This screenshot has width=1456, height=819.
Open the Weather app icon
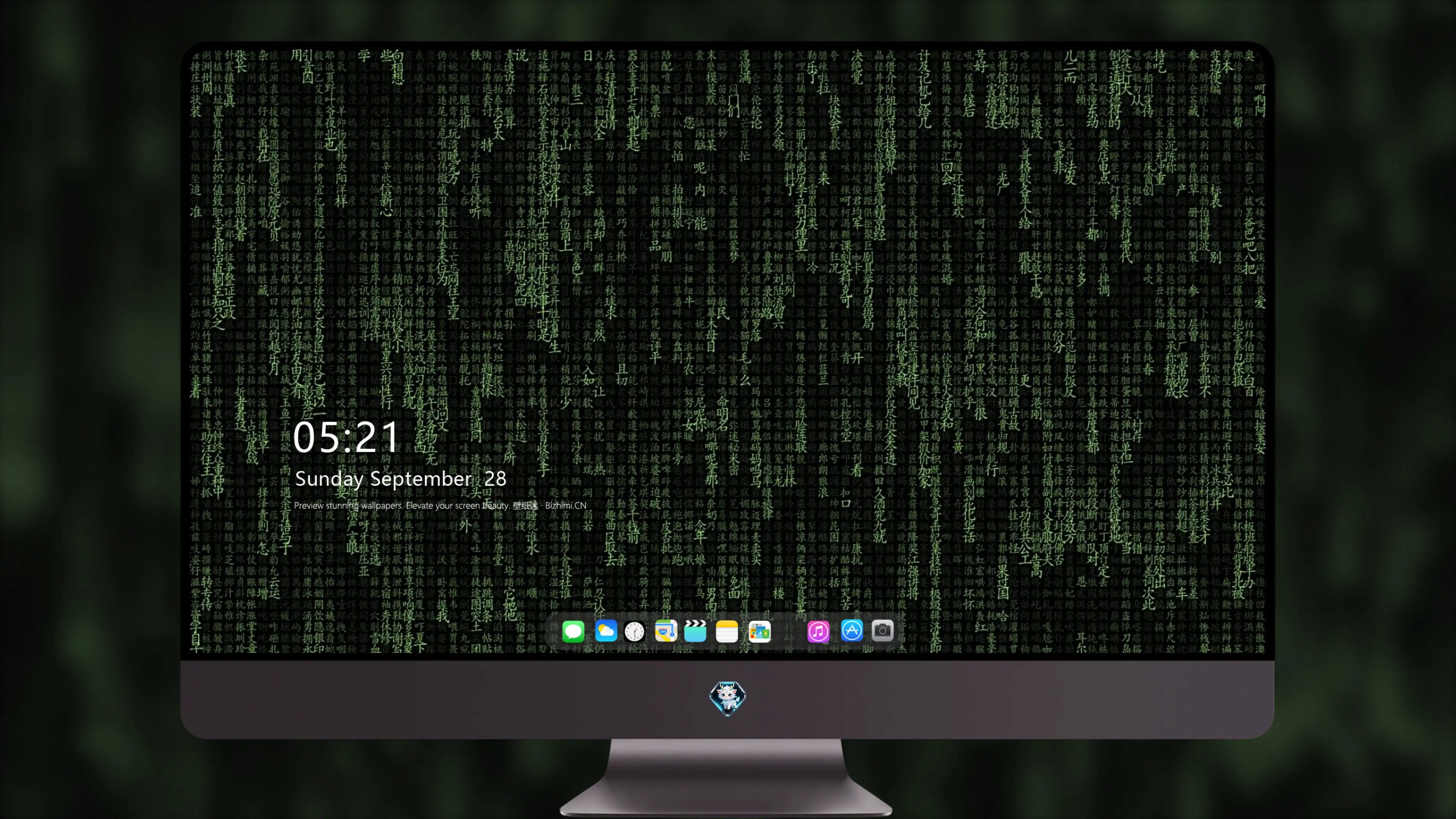tap(606, 631)
